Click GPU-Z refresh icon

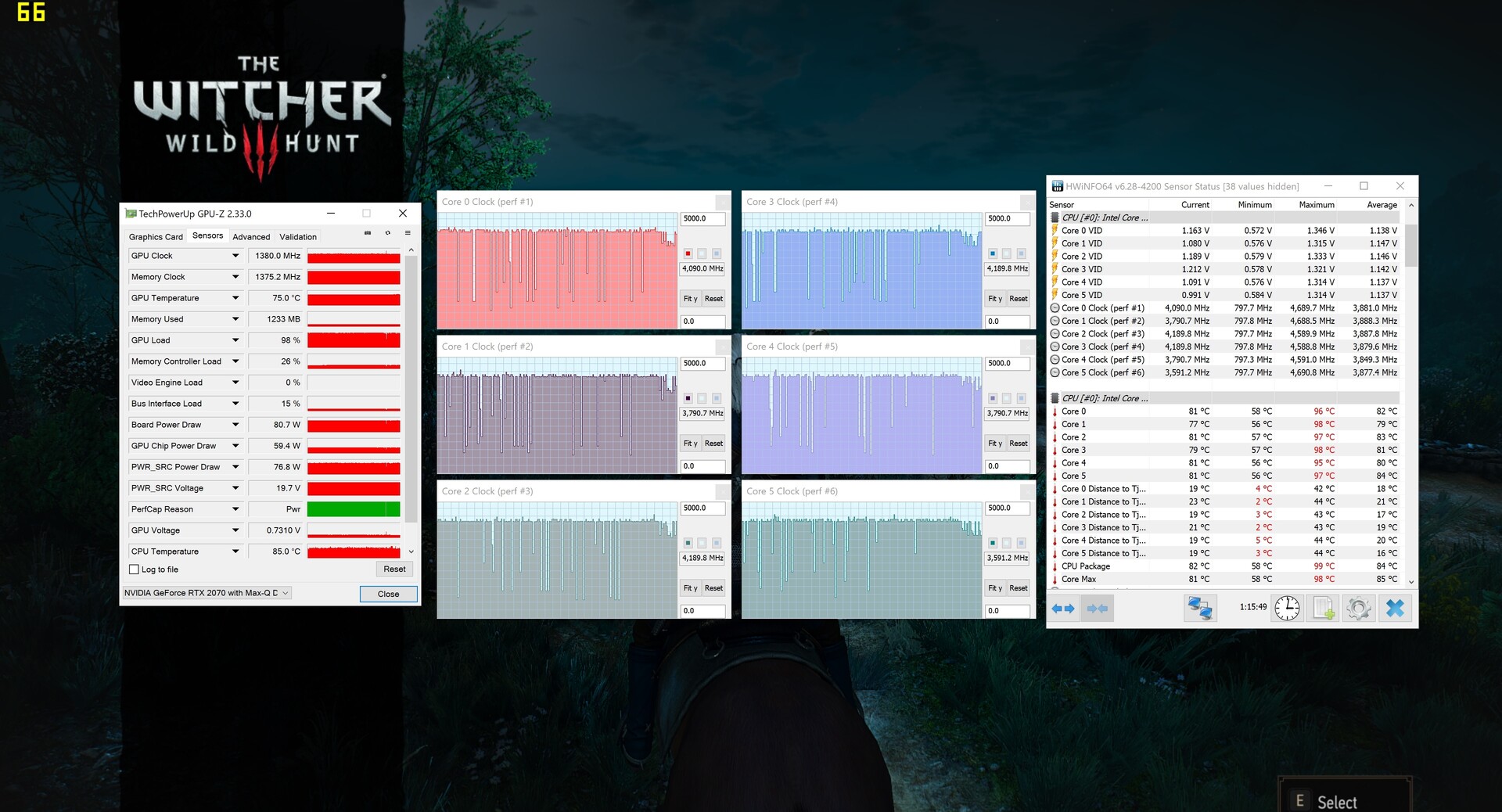(x=387, y=233)
